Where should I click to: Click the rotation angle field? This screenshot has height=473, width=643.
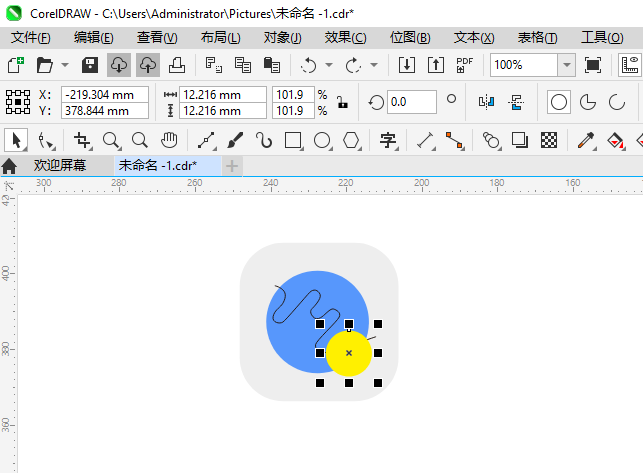click(411, 102)
